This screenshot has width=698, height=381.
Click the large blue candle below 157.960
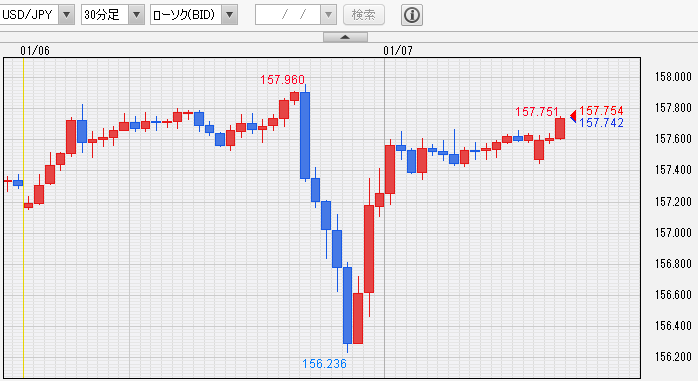point(305,135)
